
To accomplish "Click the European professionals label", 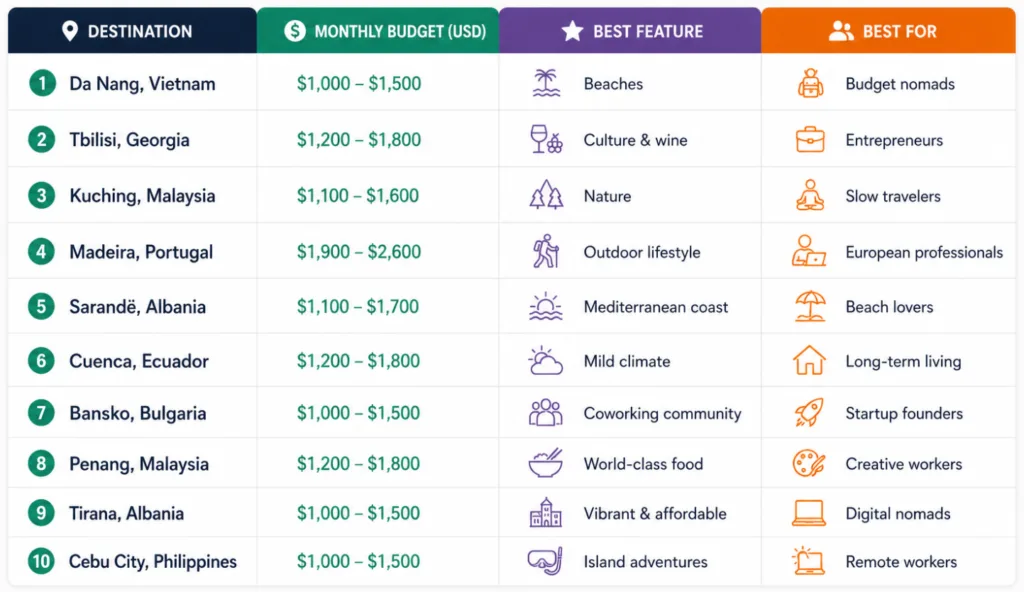I will click(924, 252).
